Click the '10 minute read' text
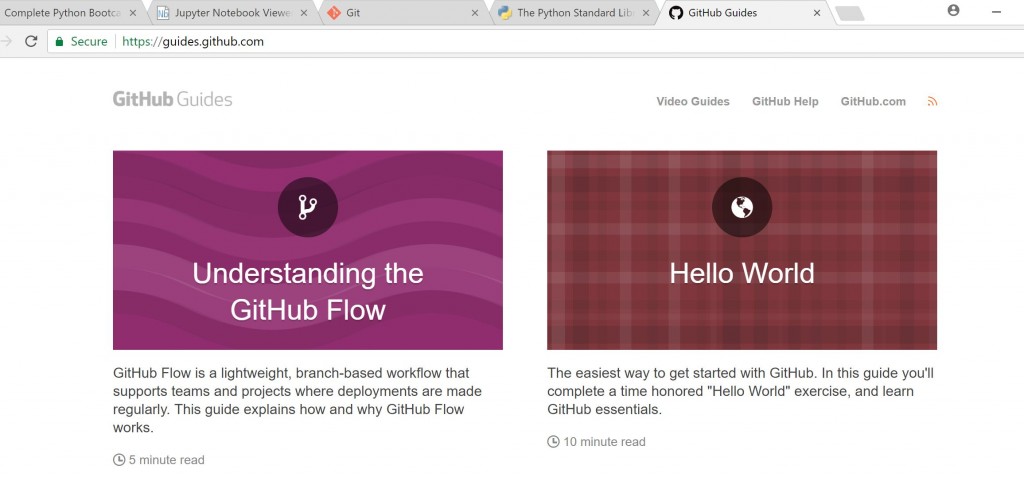Viewport: 1024px width, 477px height. 604,442
